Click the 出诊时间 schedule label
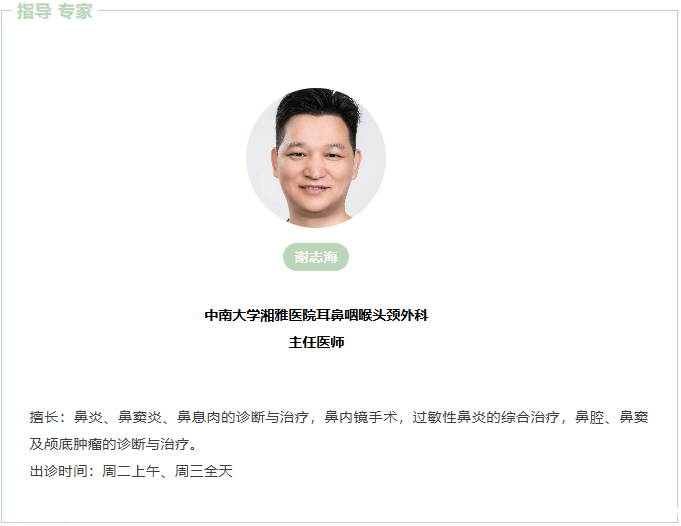681x526 pixels. coord(59,471)
